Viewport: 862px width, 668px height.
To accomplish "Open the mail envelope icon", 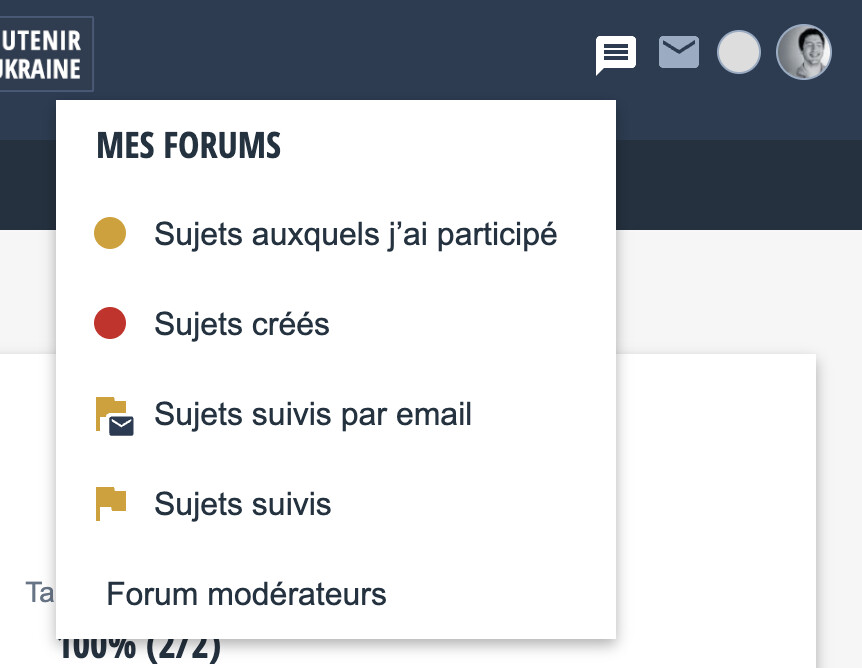I will pos(679,52).
